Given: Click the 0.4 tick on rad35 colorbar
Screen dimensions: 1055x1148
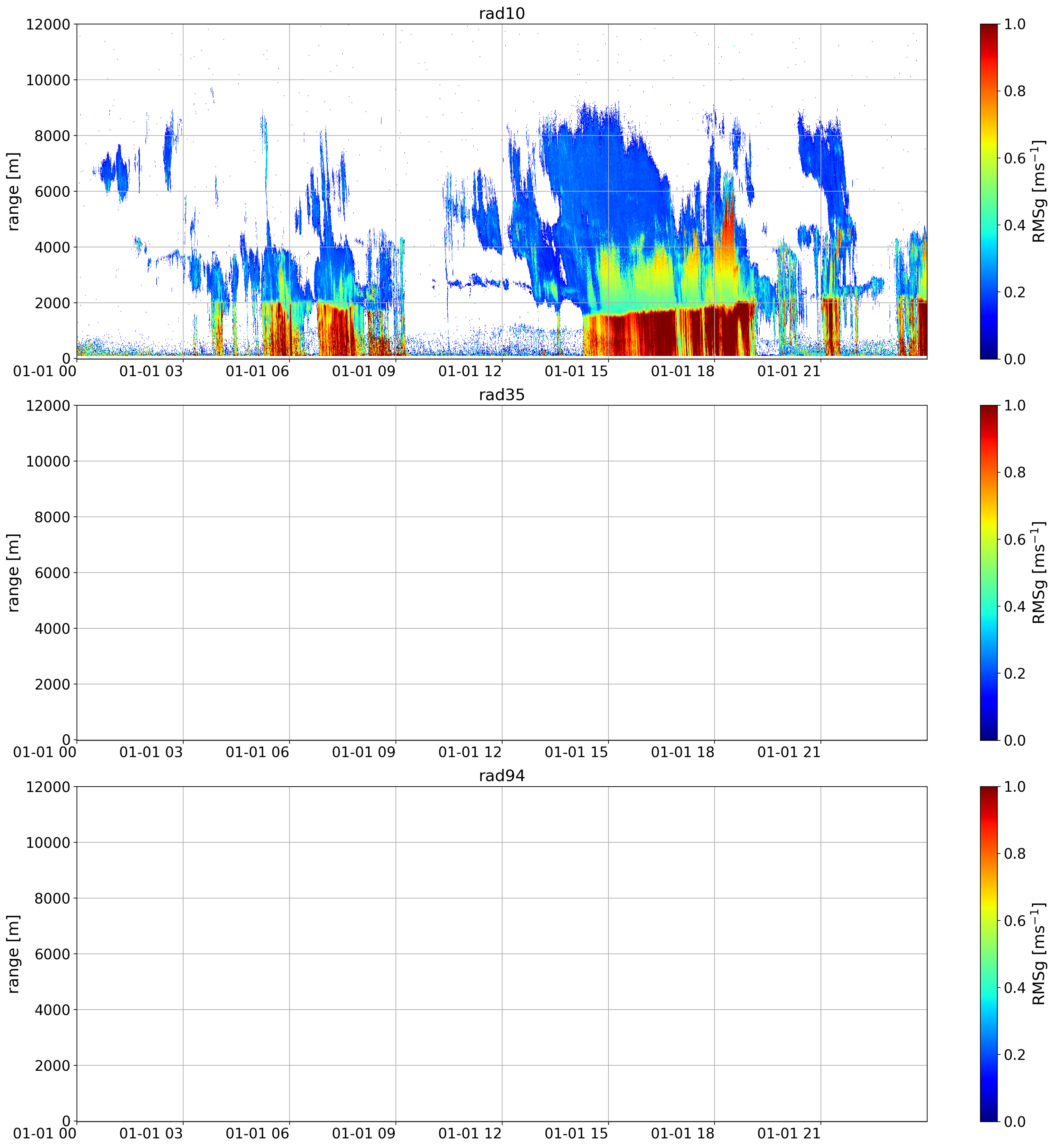Looking at the screenshot, I should pyautogui.click(x=1014, y=606).
